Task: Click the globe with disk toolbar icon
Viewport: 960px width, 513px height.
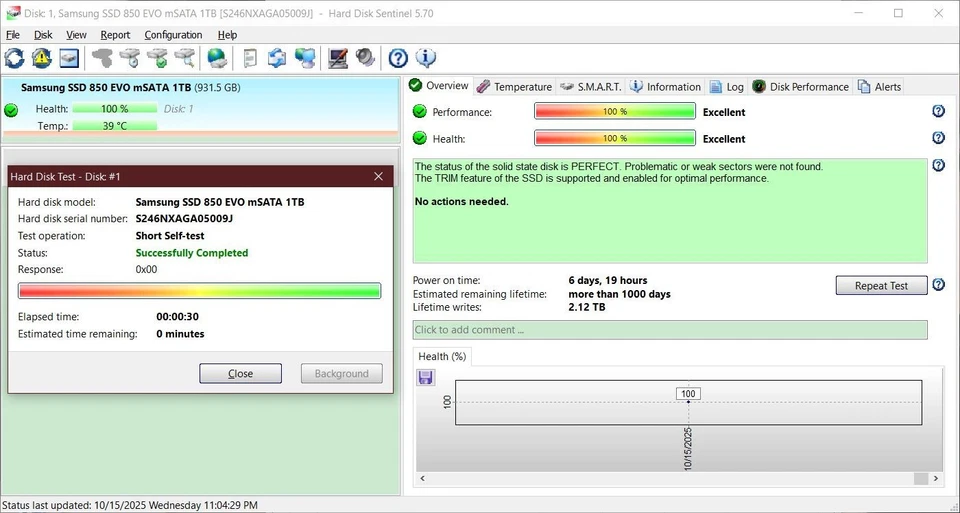Action: tap(217, 58)
